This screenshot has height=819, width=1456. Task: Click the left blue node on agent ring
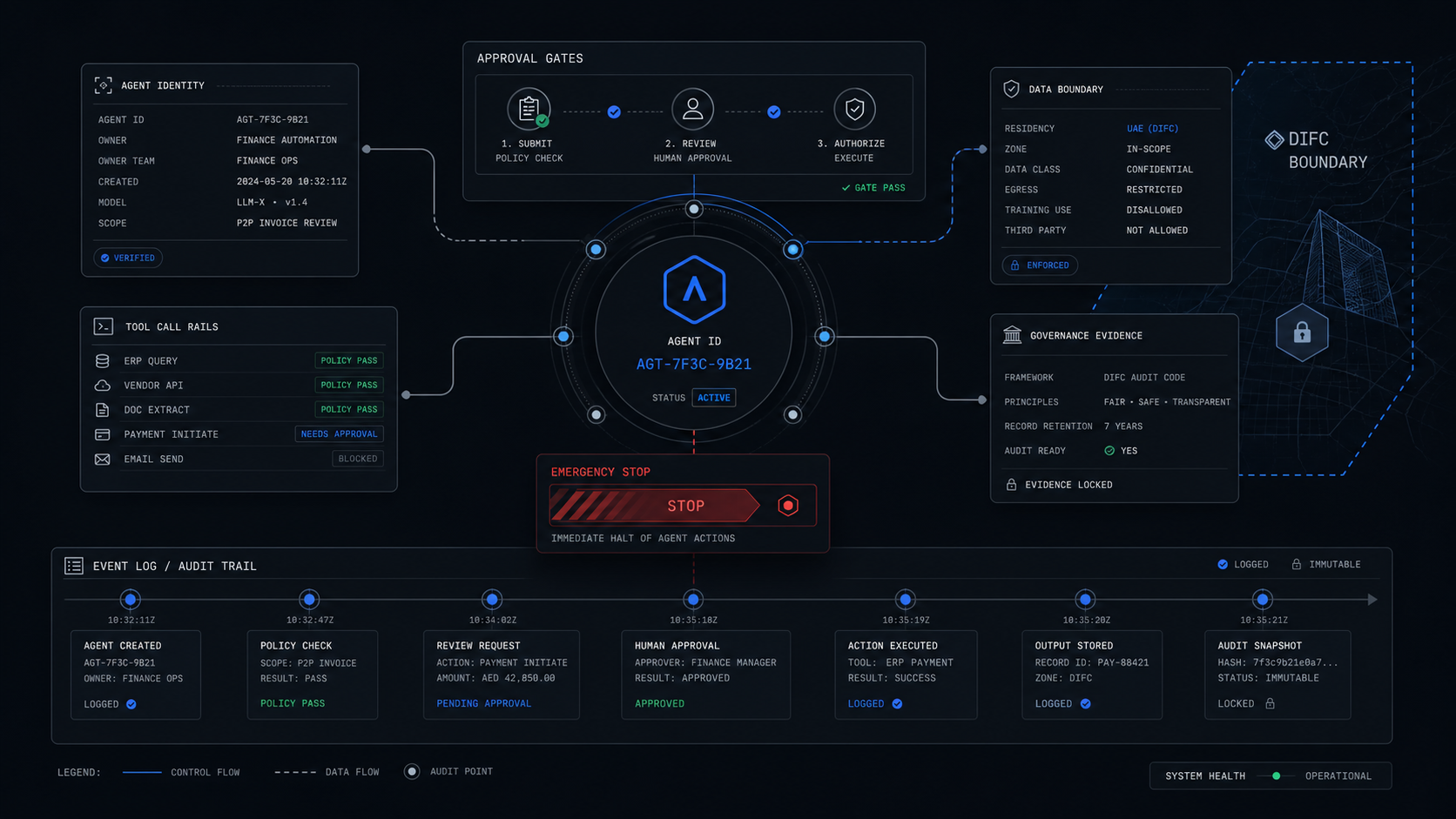click(x=563, y=336)
